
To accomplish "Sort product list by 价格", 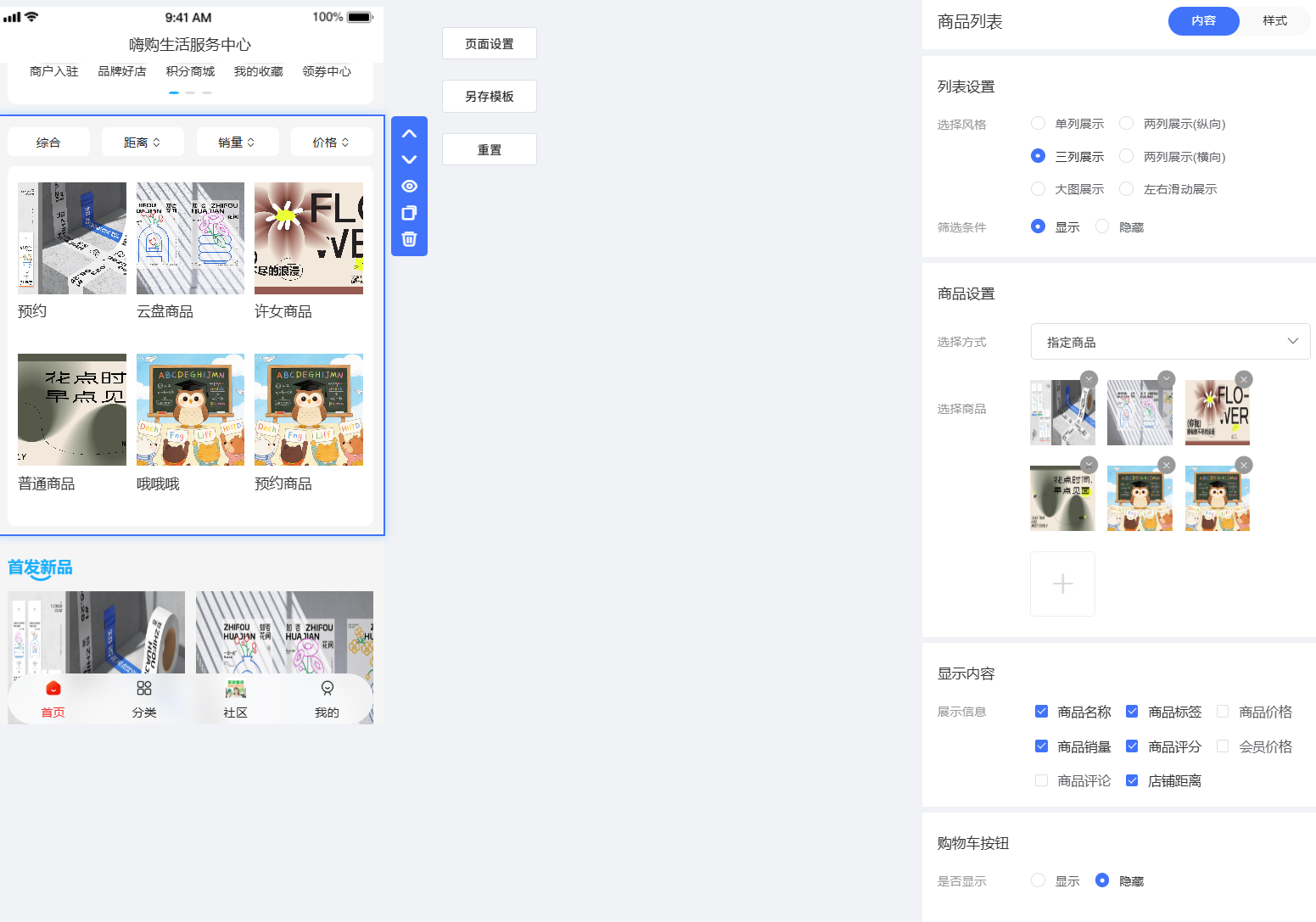I will pyautogui.click(x=331, y=142).
